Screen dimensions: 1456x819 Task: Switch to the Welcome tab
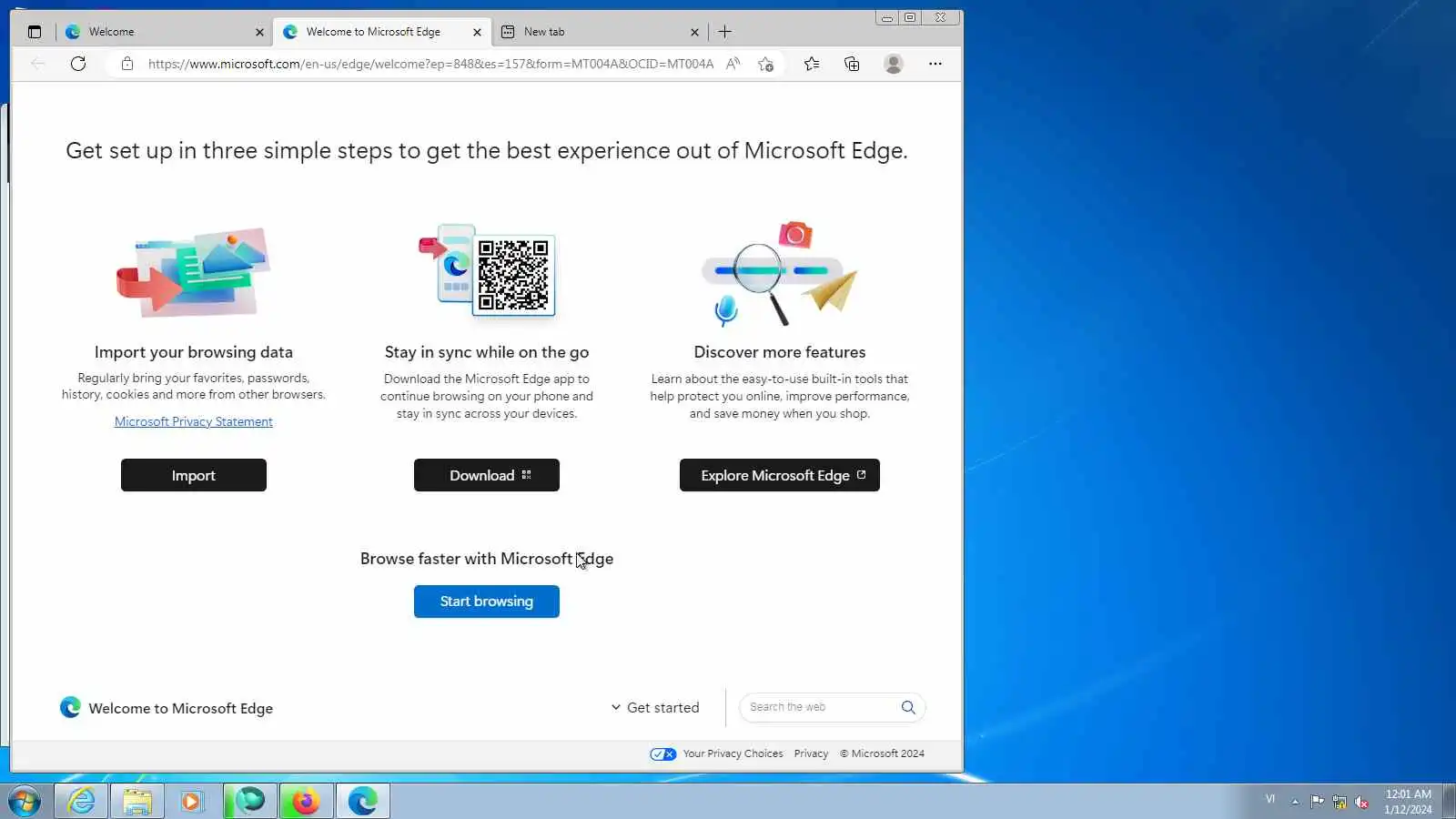(x=164, y=32)
